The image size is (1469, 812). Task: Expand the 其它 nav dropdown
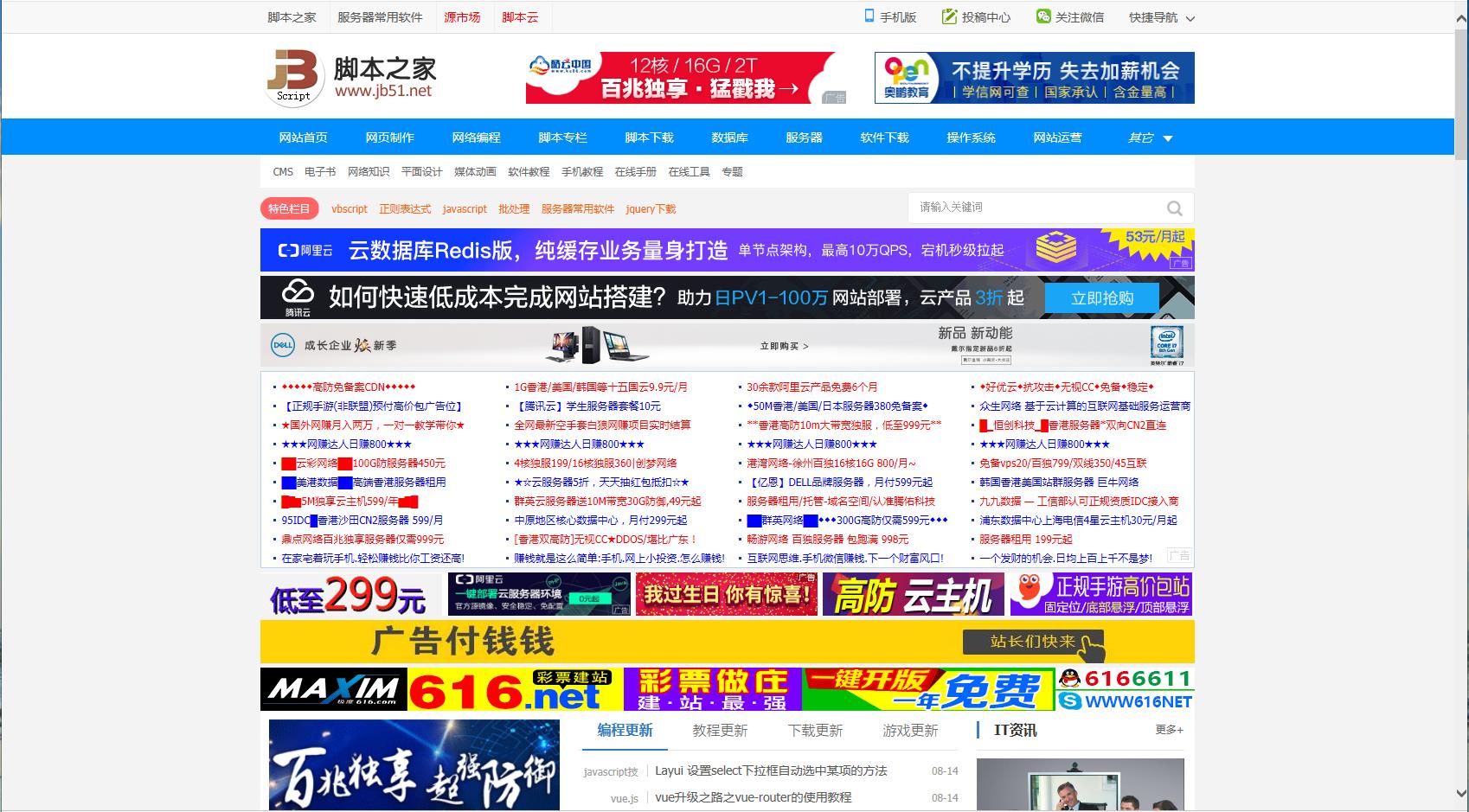tap(1150, 137)
